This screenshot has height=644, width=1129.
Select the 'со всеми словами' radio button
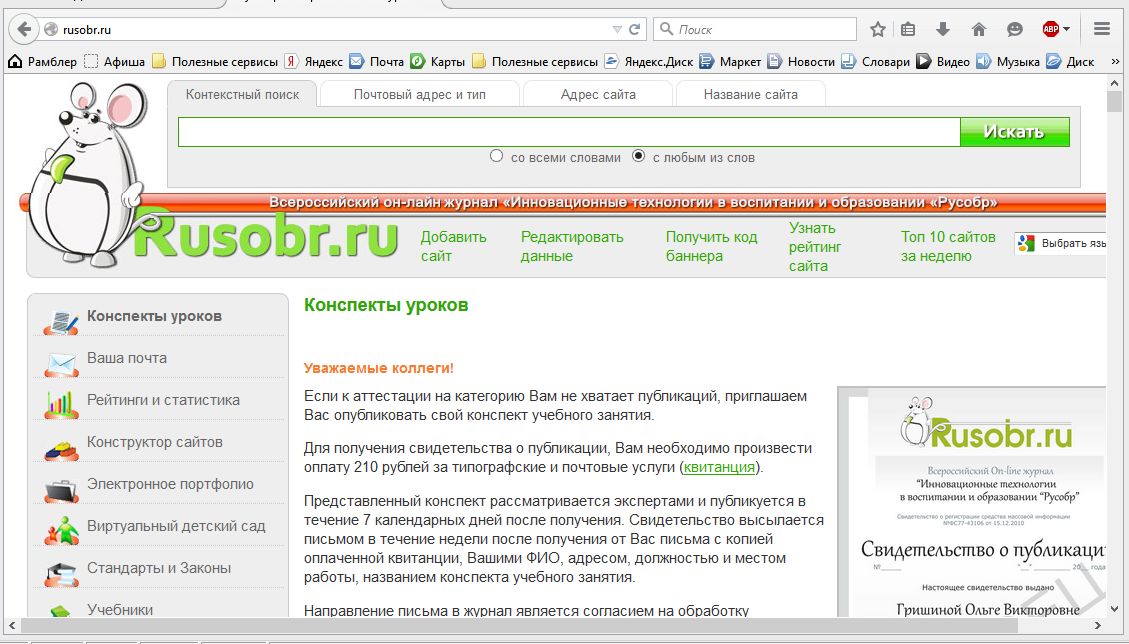[497, 157]
